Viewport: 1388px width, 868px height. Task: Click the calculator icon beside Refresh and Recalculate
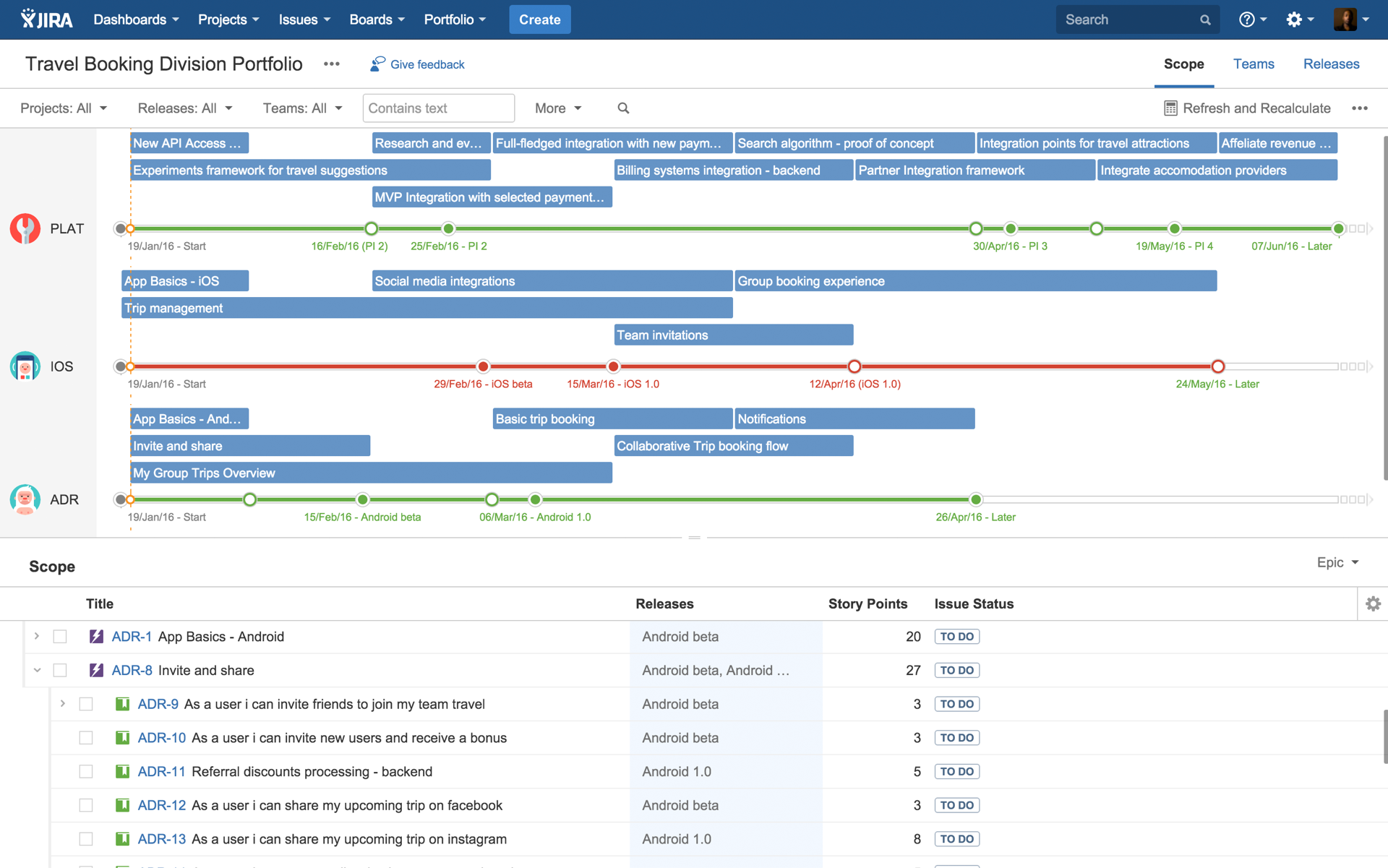pos(1170,108)
